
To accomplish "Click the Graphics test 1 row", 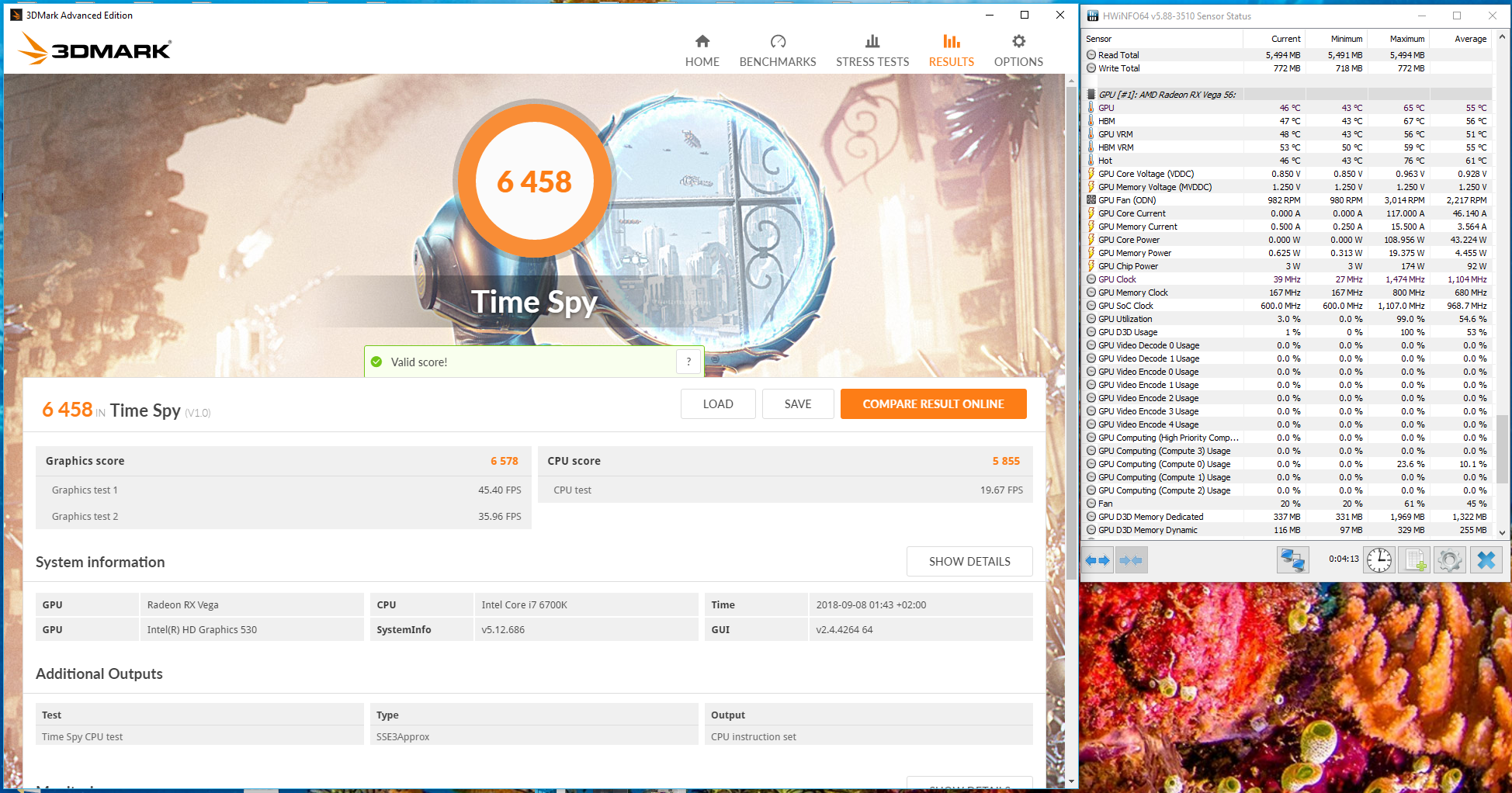I will point(283,490).
